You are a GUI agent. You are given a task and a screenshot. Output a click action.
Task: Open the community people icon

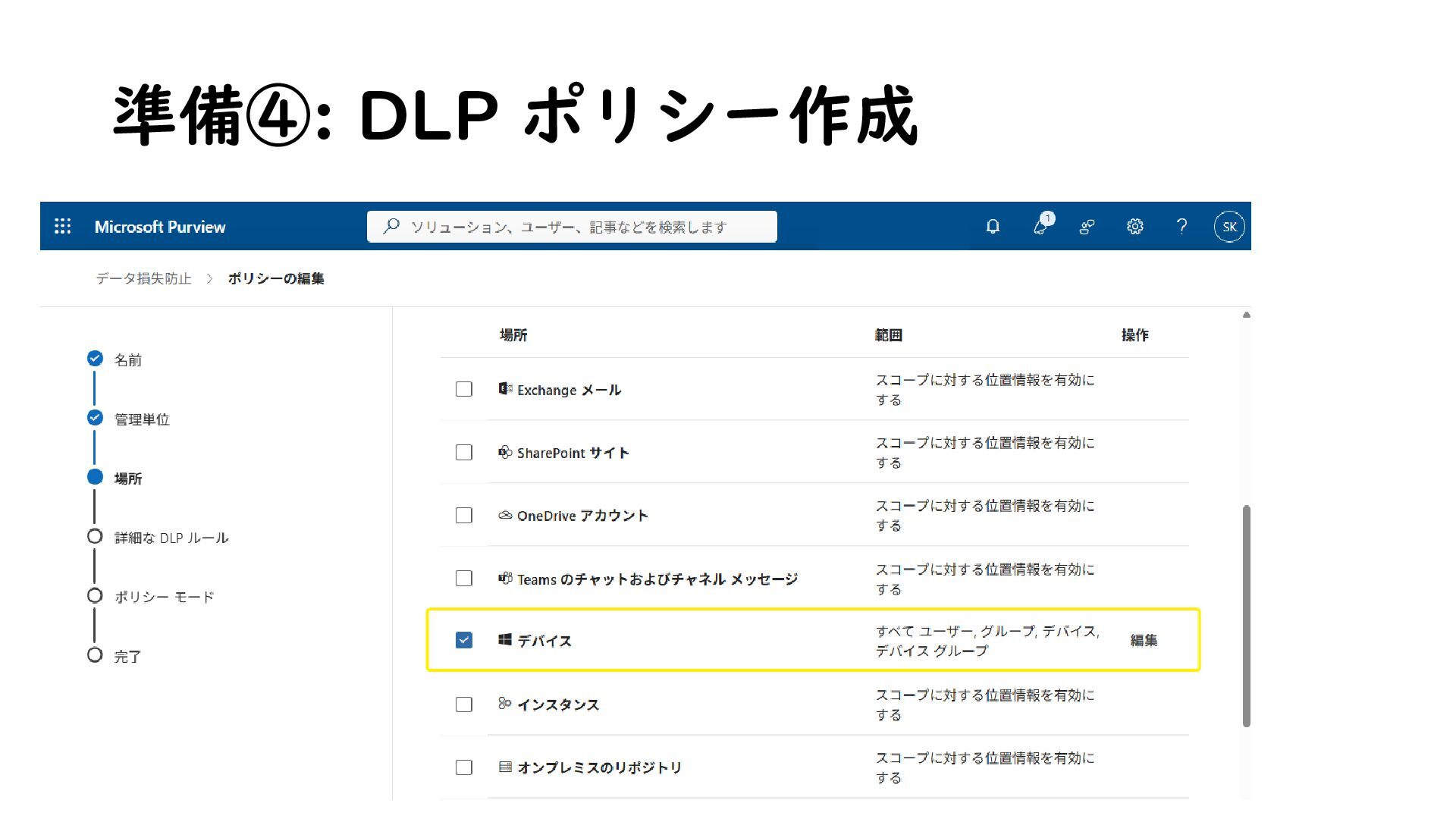pos(1087,226)
